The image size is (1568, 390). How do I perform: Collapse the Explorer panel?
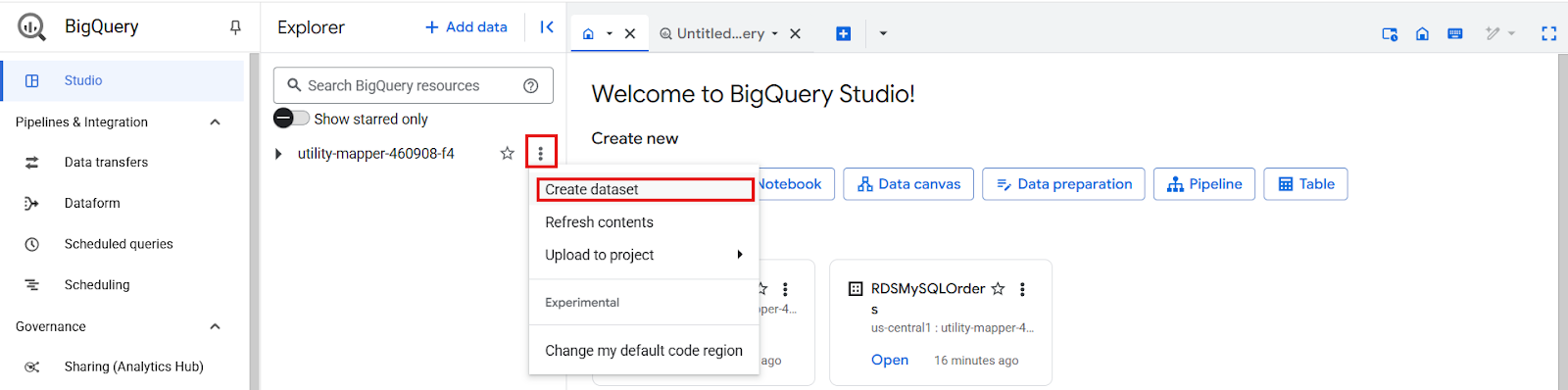(547, 27)
